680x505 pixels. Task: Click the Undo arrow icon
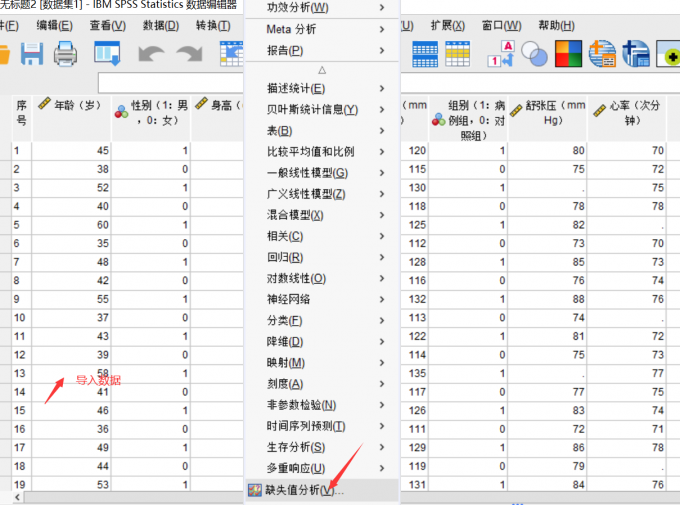pos(151,54)
